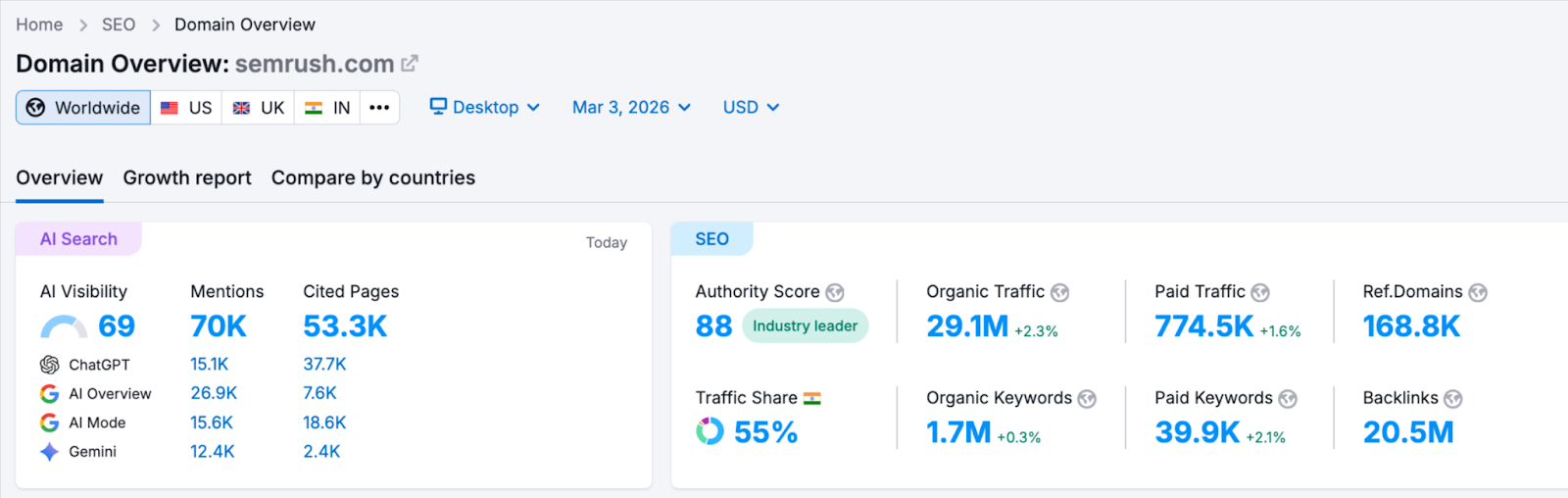This screenshot has width=1568, height=498.
Task: Open AI Mode cited pages value 18.6K
Action: (x=325, y=423)
